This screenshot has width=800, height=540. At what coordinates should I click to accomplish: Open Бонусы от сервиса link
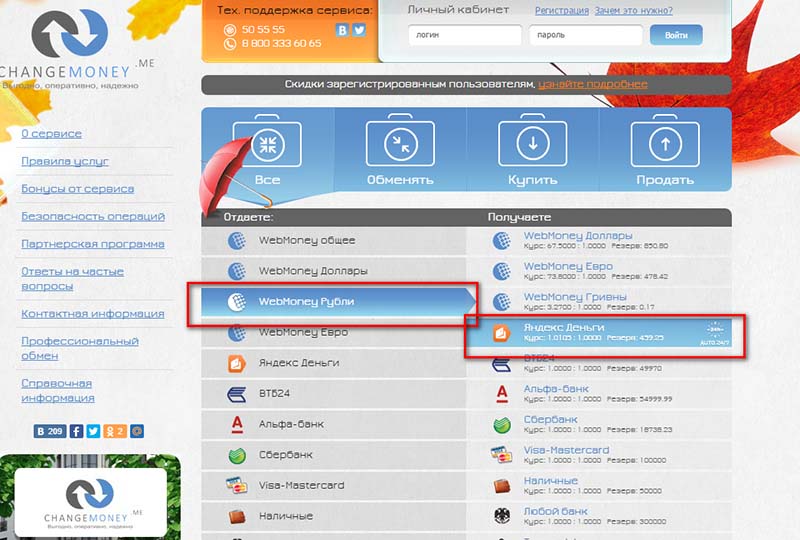click(x=78, y=189)
